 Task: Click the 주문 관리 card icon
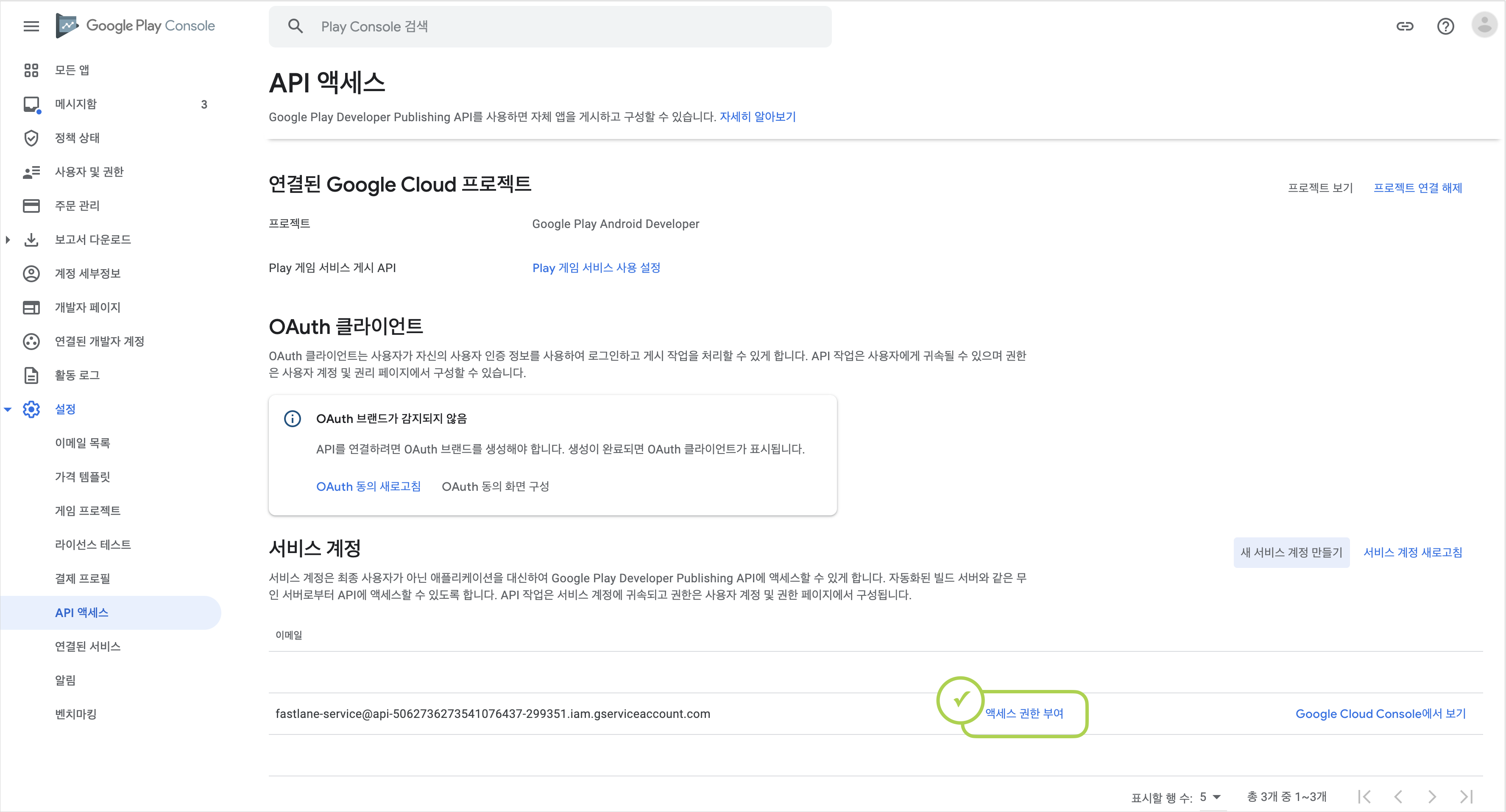coord(31,206)
